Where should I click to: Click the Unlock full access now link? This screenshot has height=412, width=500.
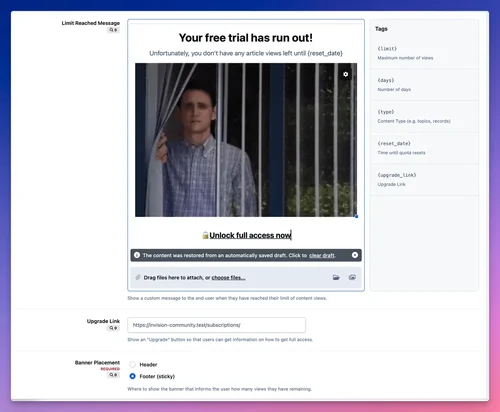click(x=250, y=235)
